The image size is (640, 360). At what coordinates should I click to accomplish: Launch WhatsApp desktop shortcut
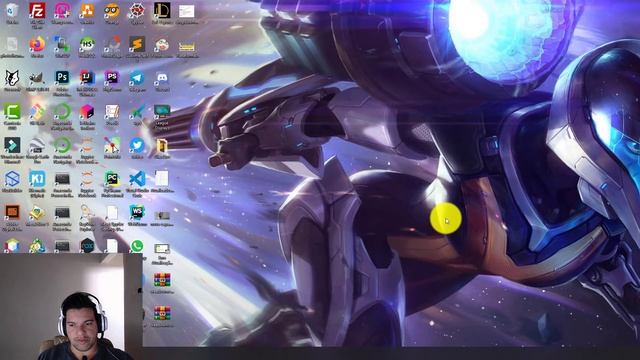[x=137, y=246]
